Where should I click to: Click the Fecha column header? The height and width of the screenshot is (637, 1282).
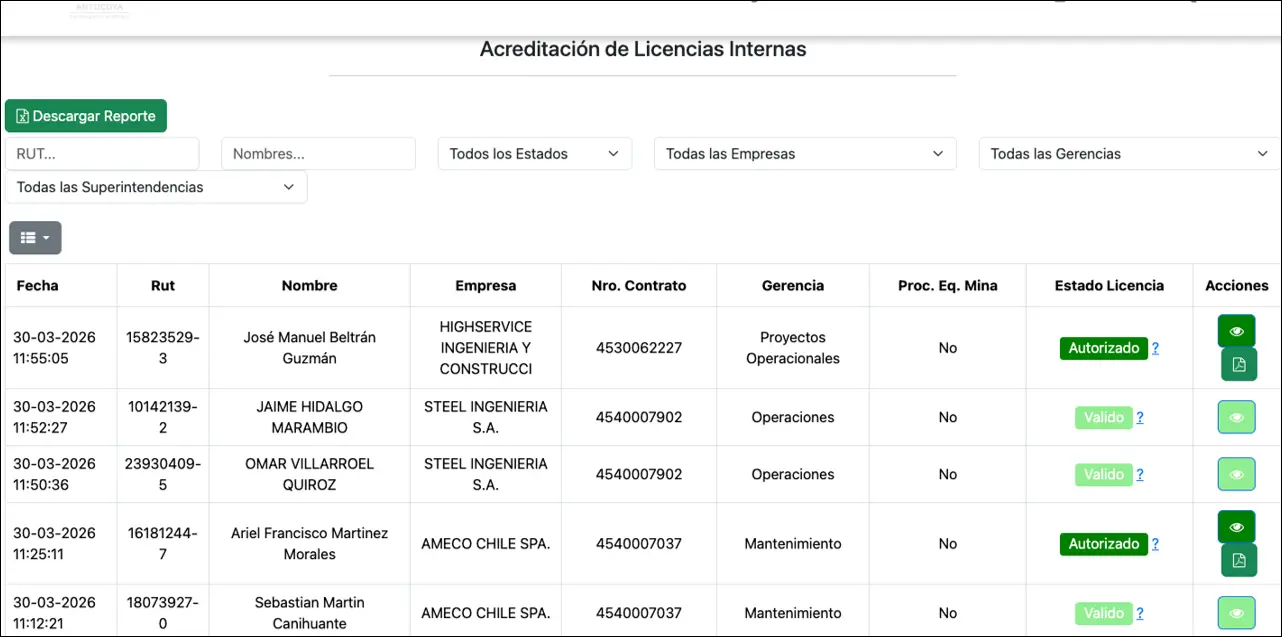click(x=38, y=285)
